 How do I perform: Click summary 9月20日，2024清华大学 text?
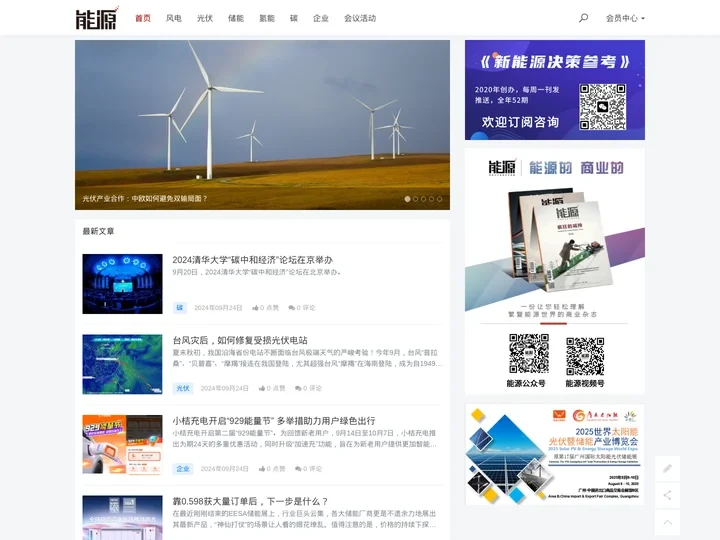(257, 272)
